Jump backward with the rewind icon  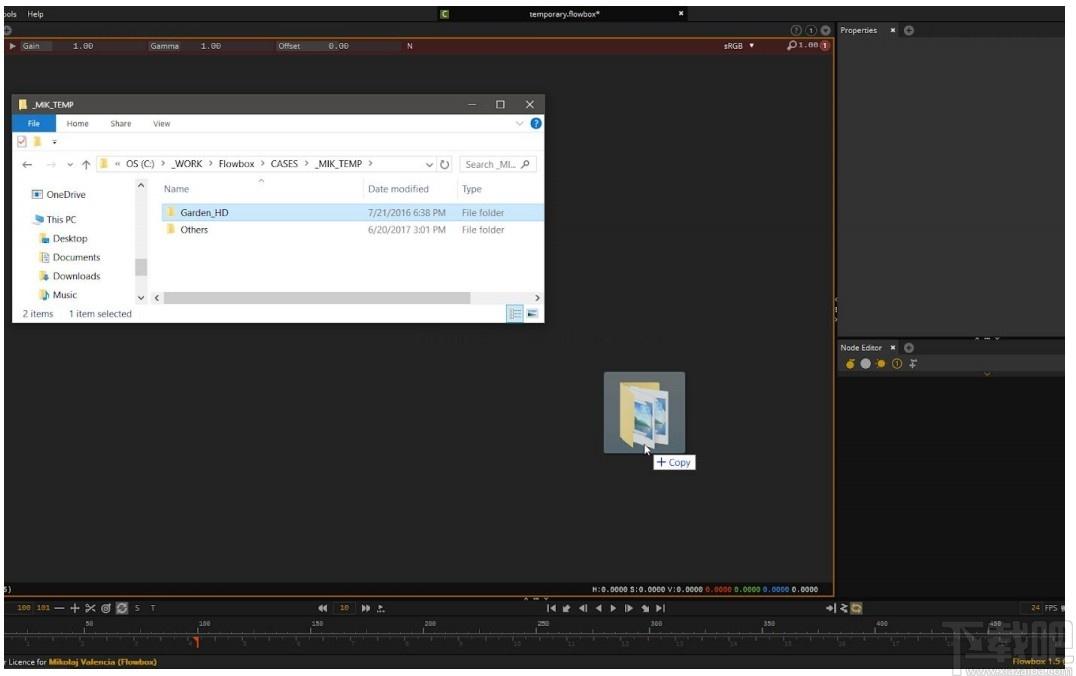click(323, 608)
